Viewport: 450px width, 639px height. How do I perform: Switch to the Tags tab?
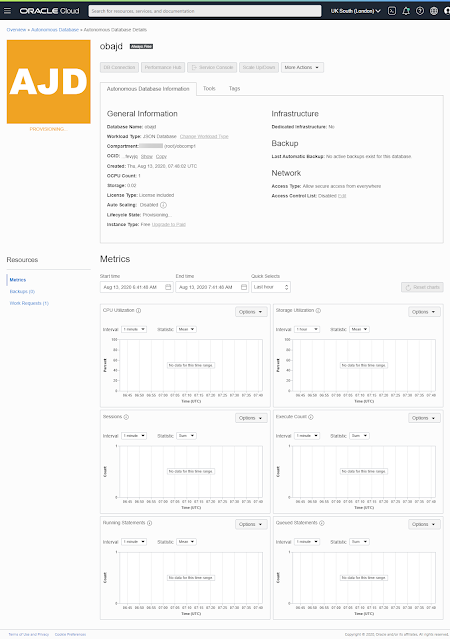234,88
